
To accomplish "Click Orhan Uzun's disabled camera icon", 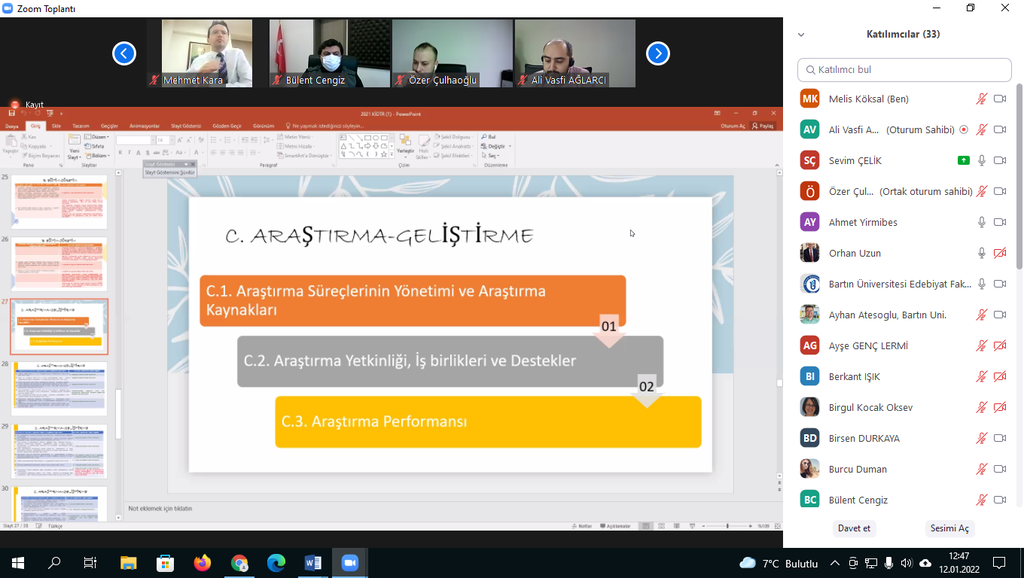I will pos(1000,253).
